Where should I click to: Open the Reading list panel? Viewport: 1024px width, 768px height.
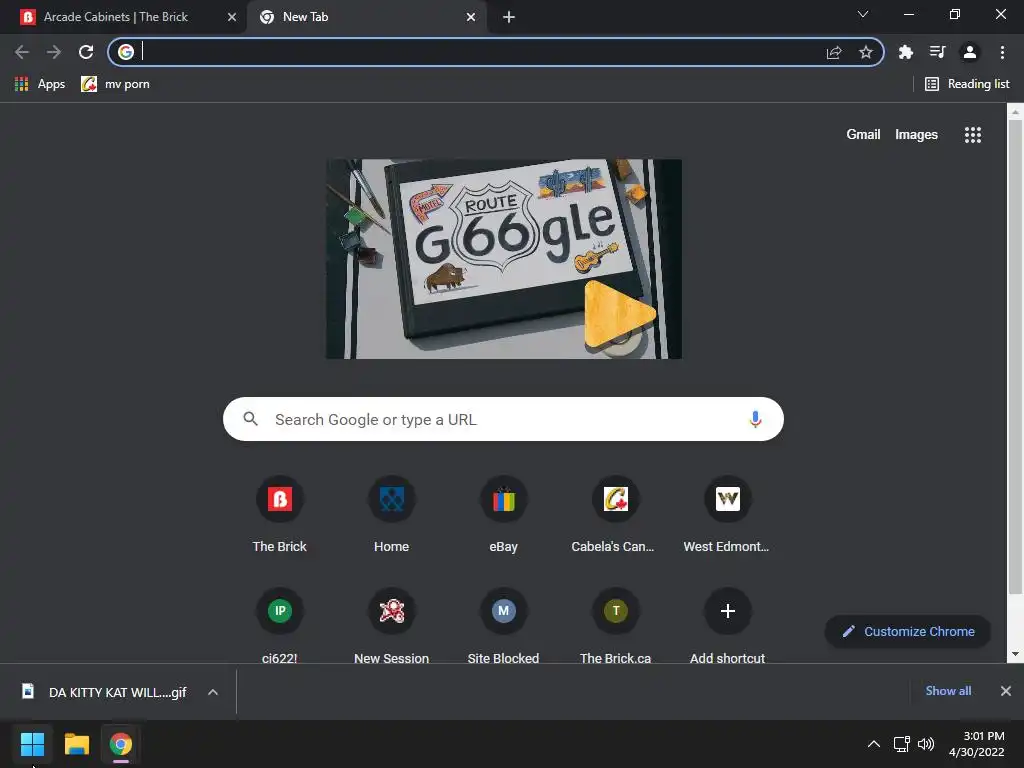coord(967,84)
